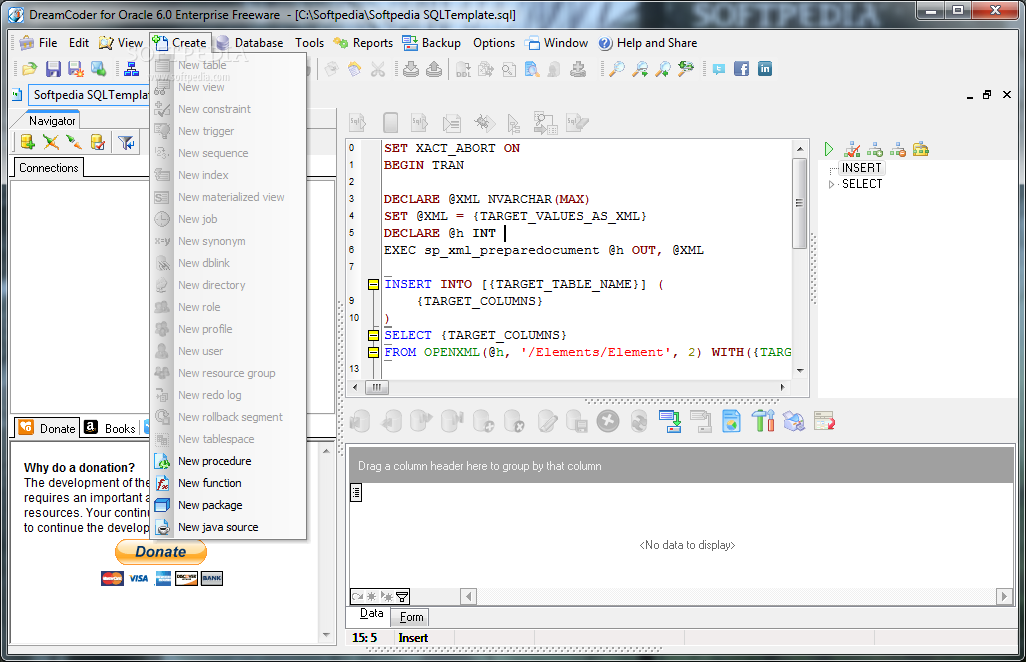
Task: Click the donation panel scroll down arrow
Action: [326, 635]
